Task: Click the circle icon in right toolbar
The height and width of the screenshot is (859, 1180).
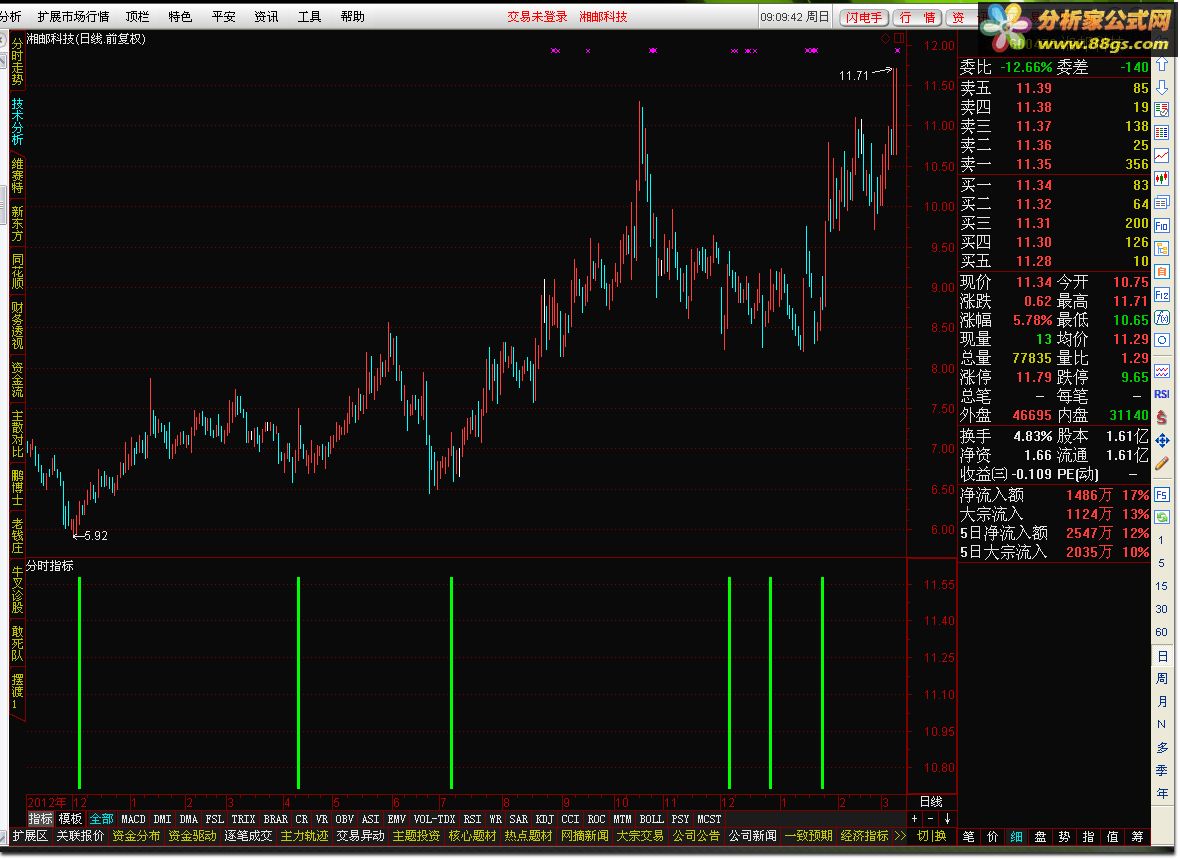Action: pos(1162,340)
